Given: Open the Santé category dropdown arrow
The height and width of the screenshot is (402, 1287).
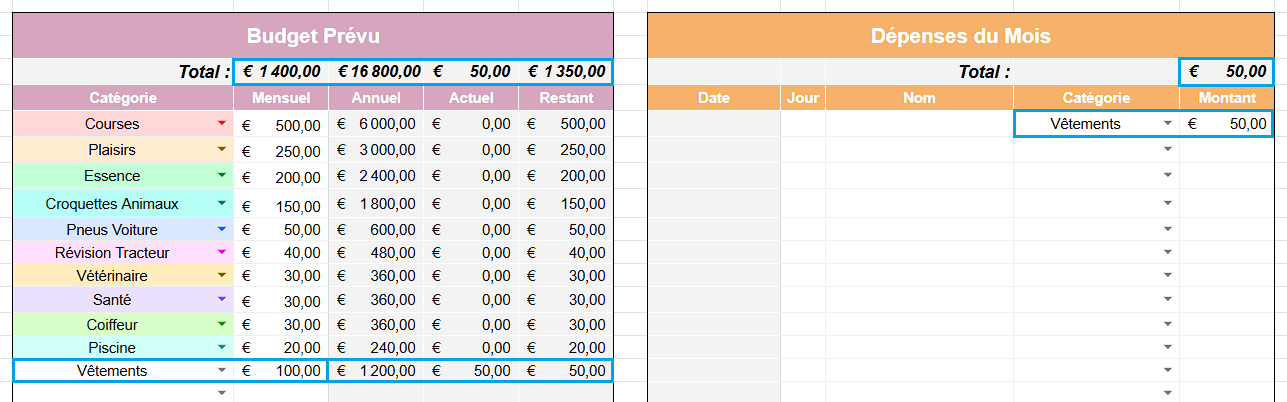Looking at the screenshot, I should 222,299.
